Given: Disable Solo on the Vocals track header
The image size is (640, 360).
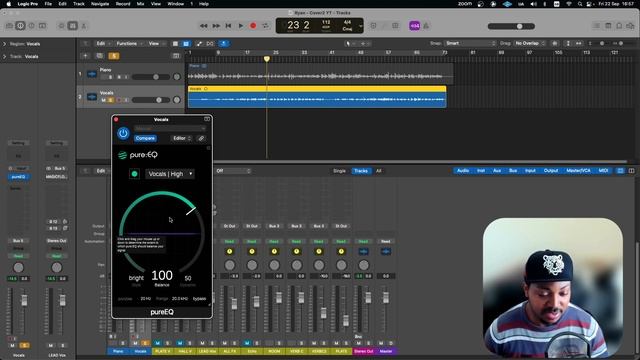Looking at the screenshot, I should coord(110,100).
